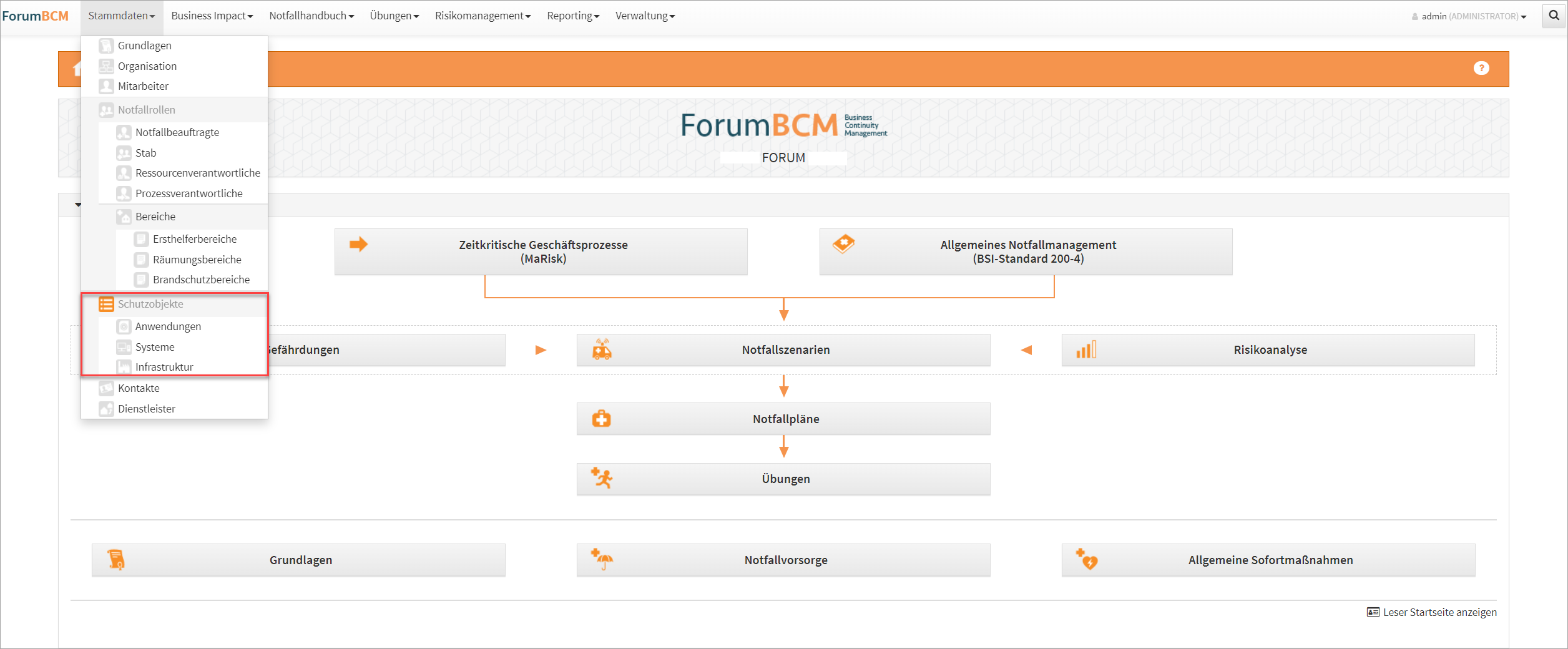Viewport: 1568px width, 649px height.
Task: Click the ForumBCM logo in navbar
Action: [36, 16]
